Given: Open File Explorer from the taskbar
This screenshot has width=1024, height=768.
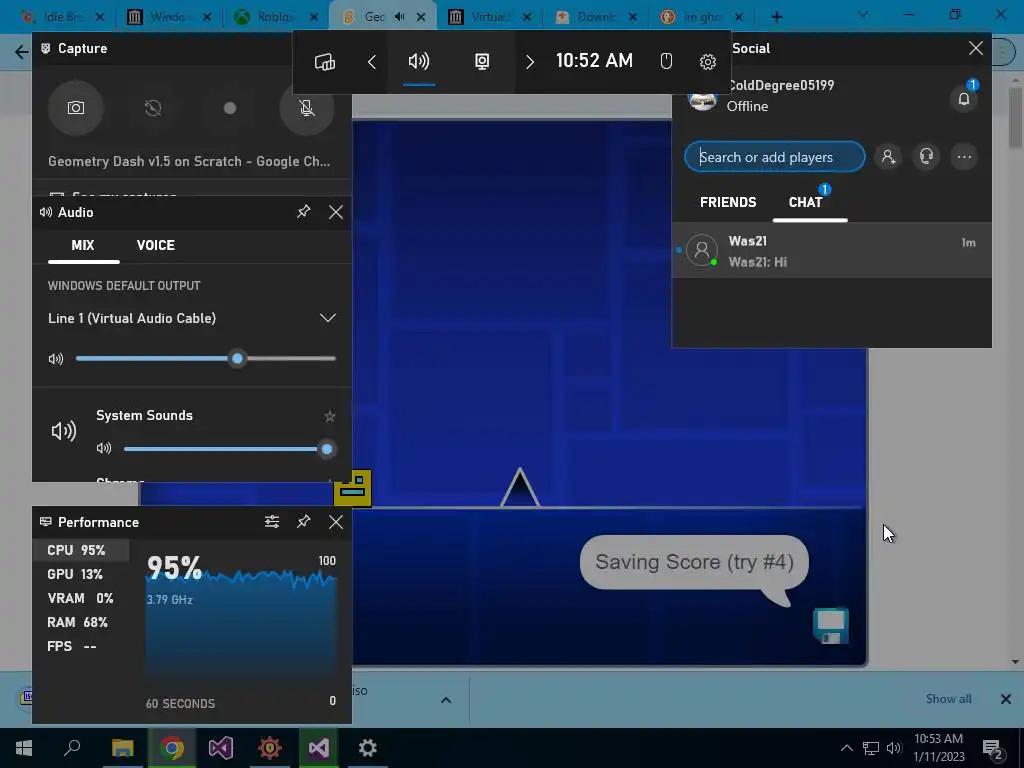Looking at the screenshot, I should [122, 748].
